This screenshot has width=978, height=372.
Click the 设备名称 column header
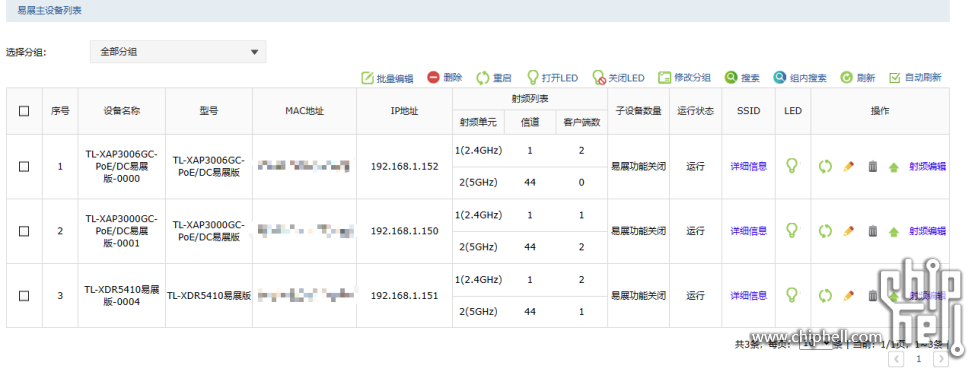pyautogui.click(x=122, y=111)
